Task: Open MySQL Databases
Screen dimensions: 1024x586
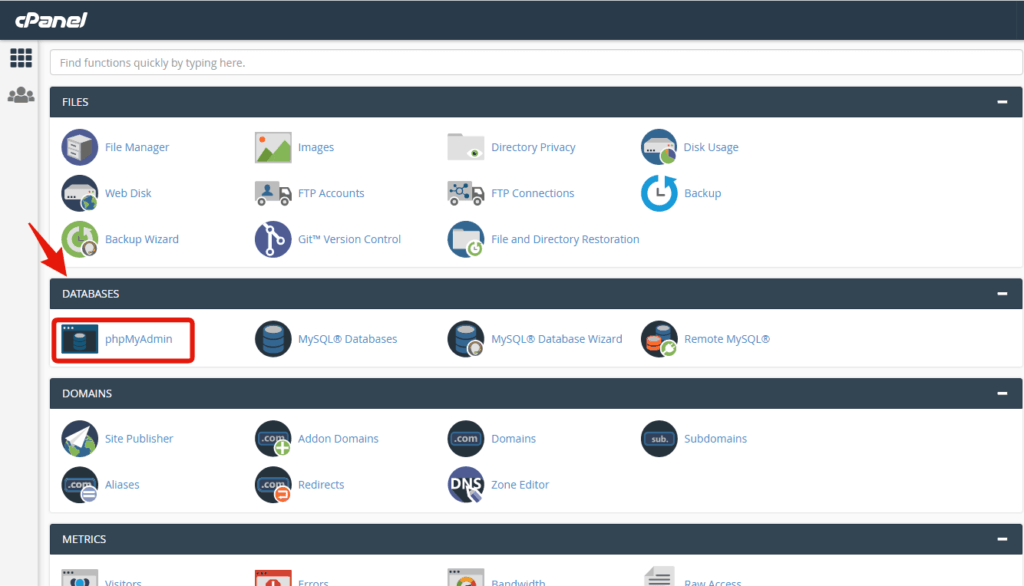Action: coord(329,339)
